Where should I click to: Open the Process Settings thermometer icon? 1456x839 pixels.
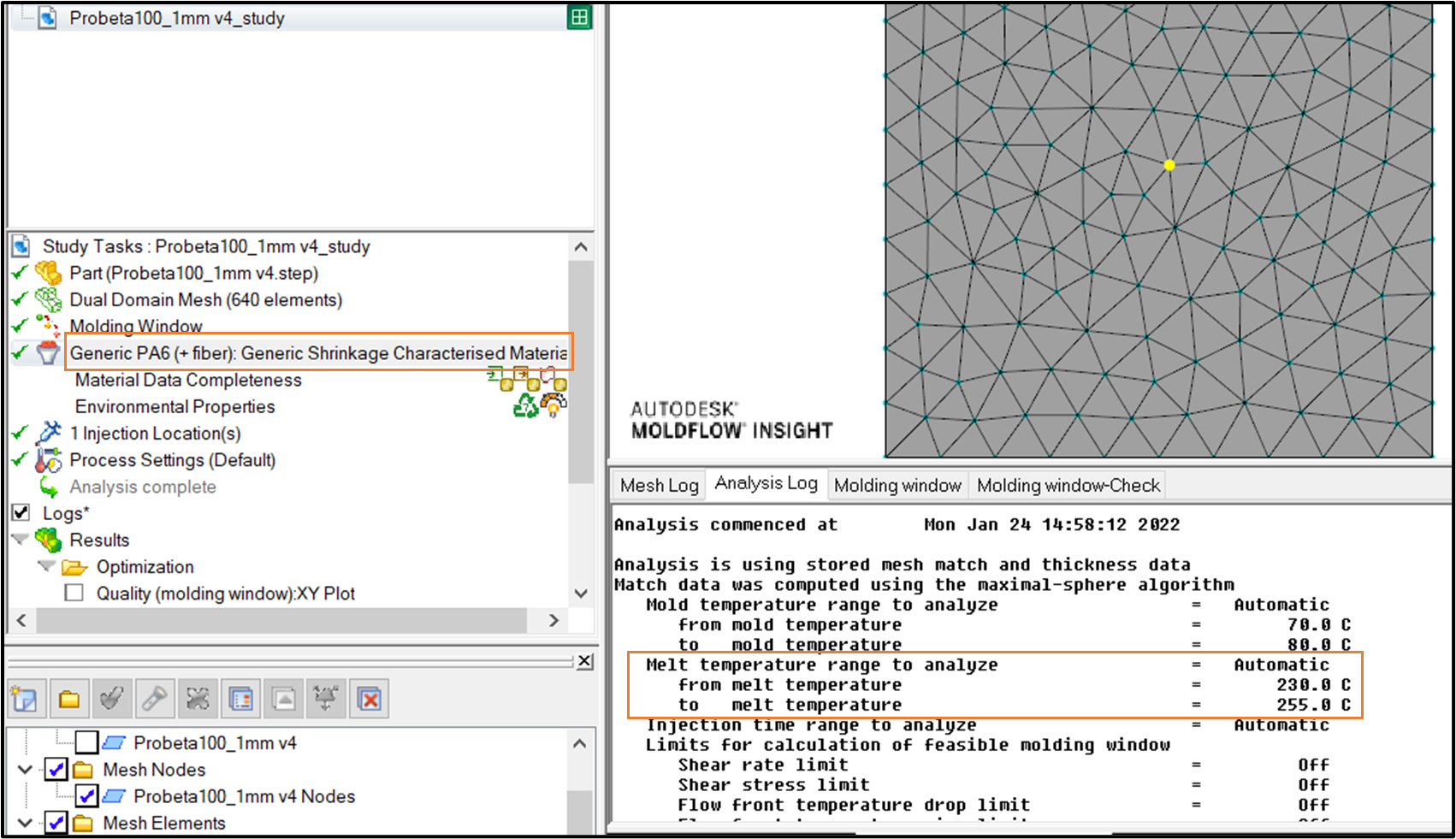[x=50, y=459]
